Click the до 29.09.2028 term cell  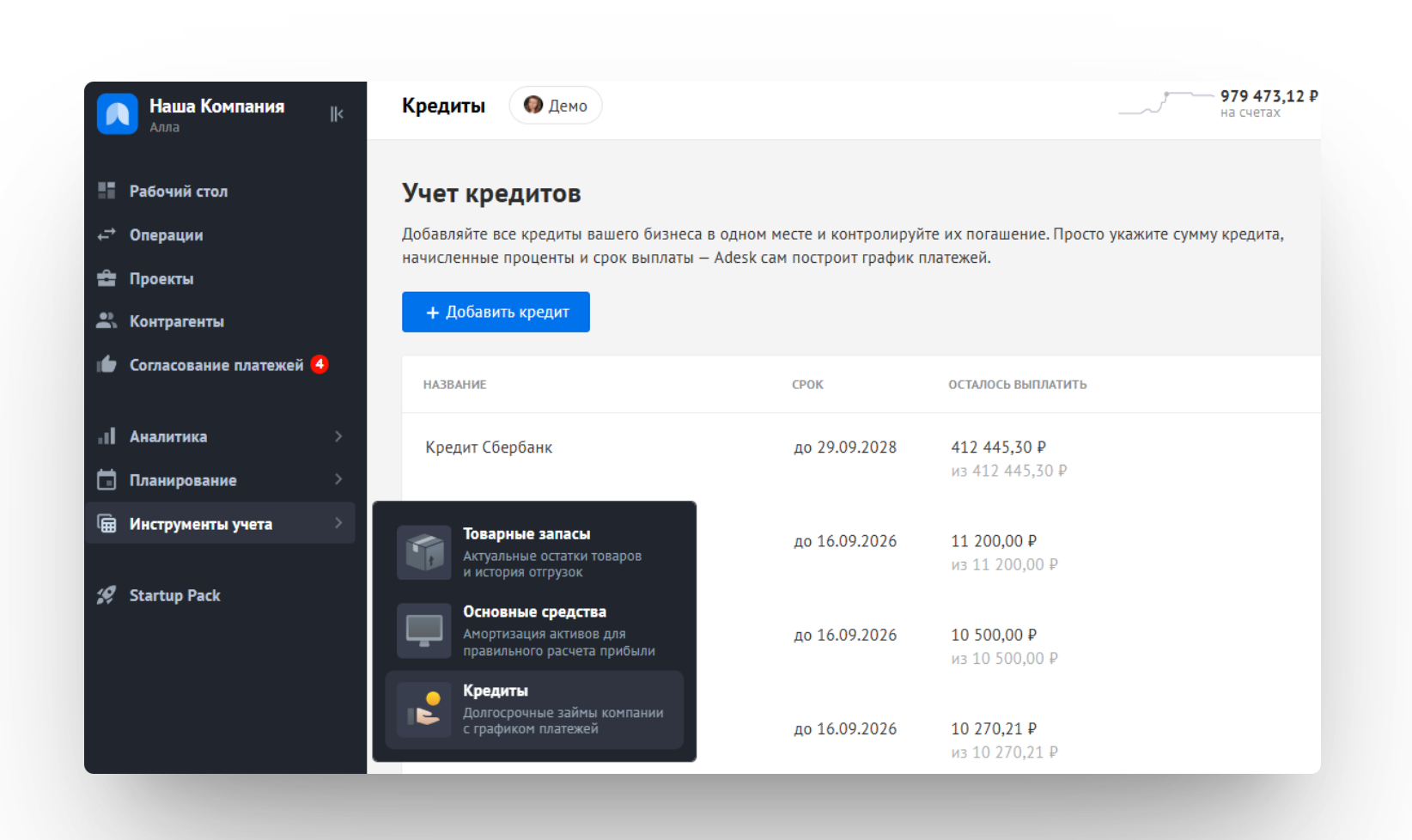[x=845, y=447]
